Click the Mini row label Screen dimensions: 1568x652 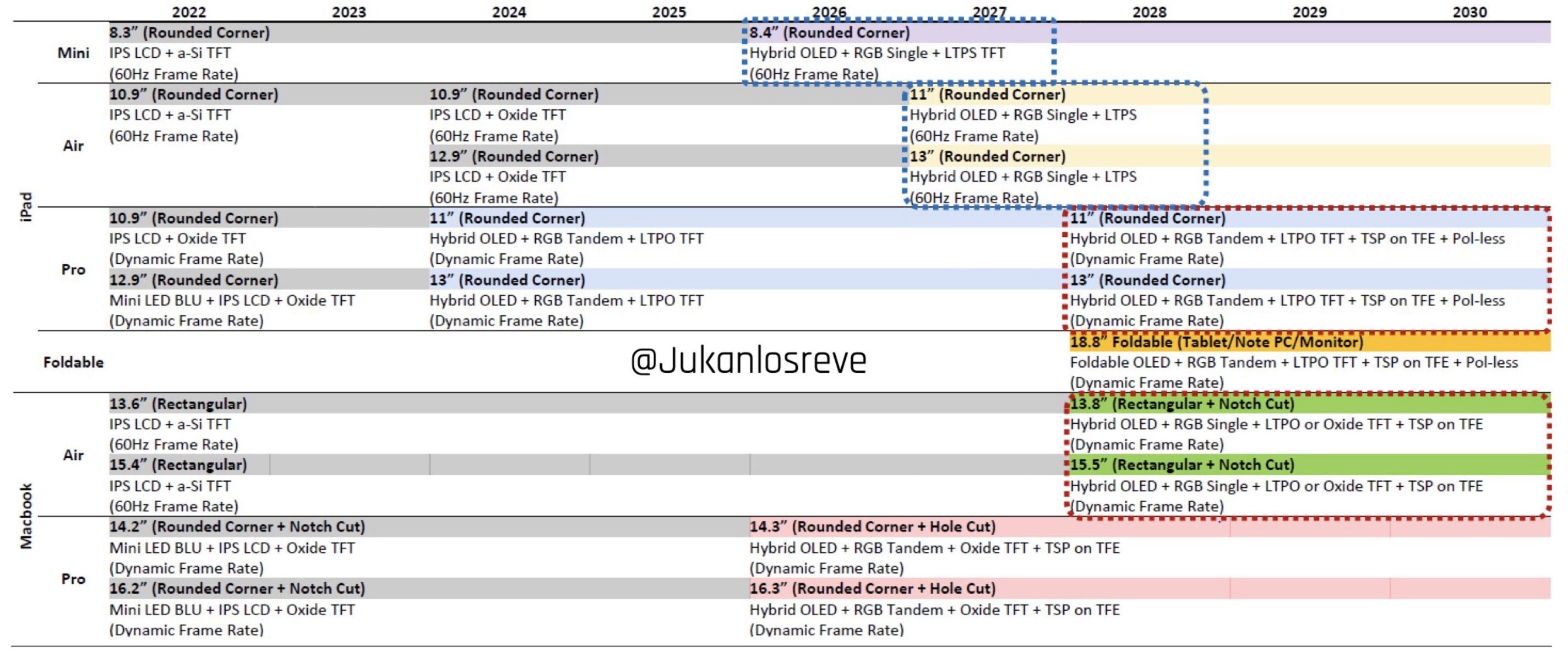pos(73,53)
